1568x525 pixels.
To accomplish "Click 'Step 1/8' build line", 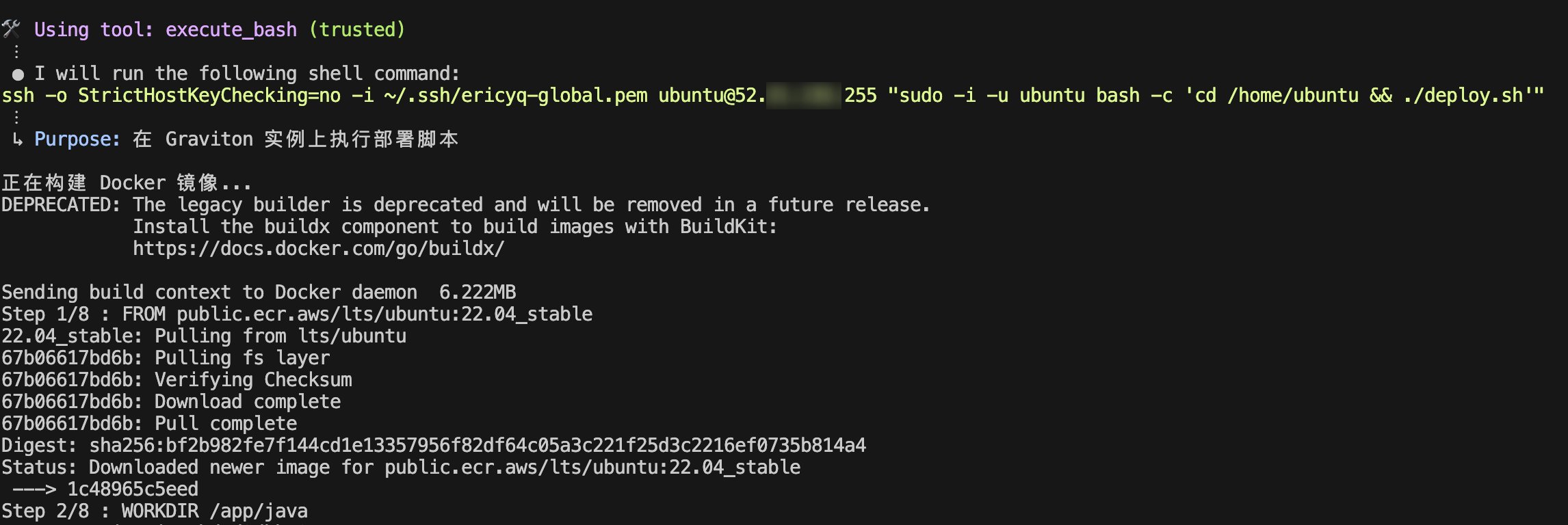I will pos(297,314).
